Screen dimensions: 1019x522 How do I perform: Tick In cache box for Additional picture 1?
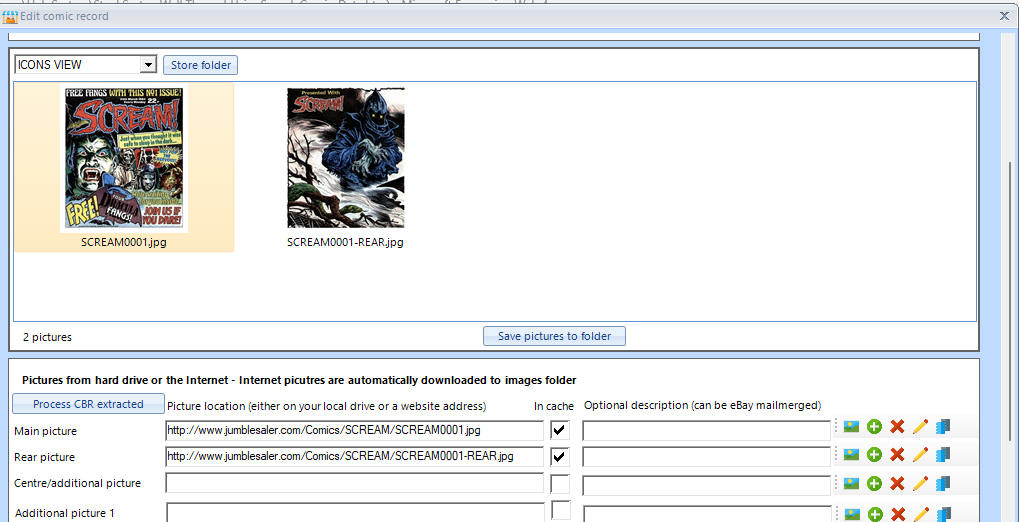(561, 510)
